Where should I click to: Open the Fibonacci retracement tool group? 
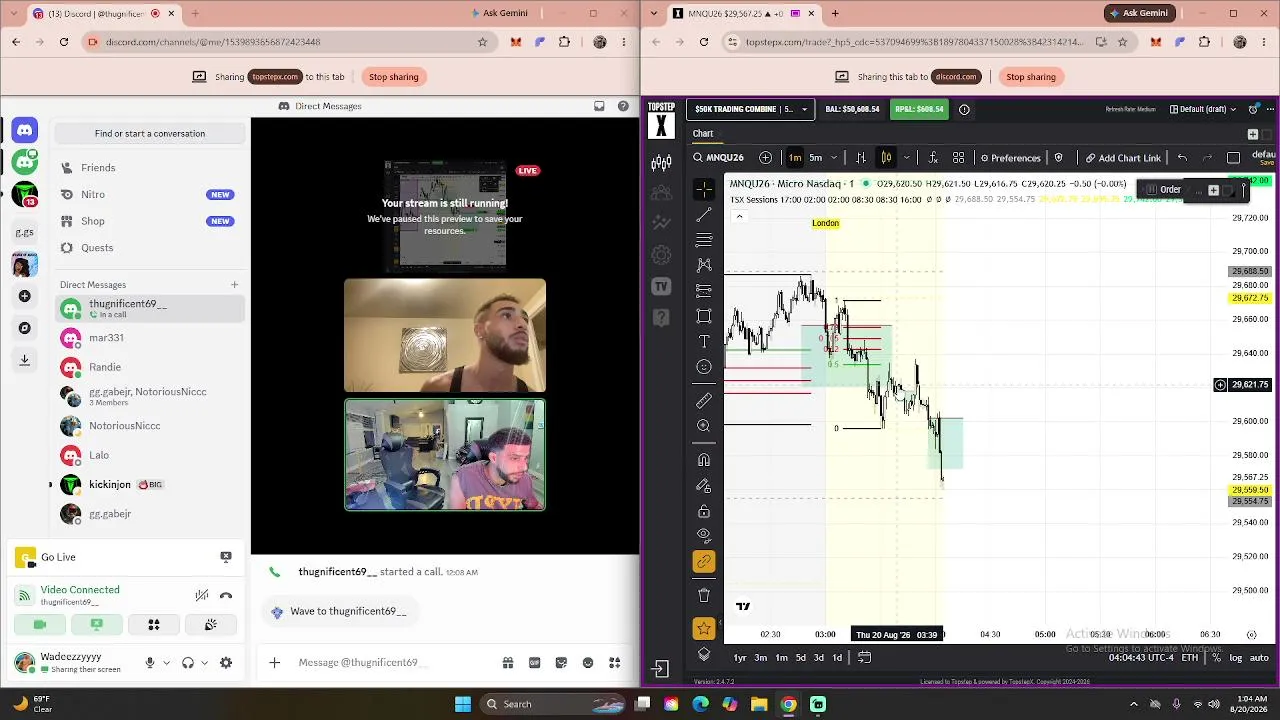coord(704,240)
